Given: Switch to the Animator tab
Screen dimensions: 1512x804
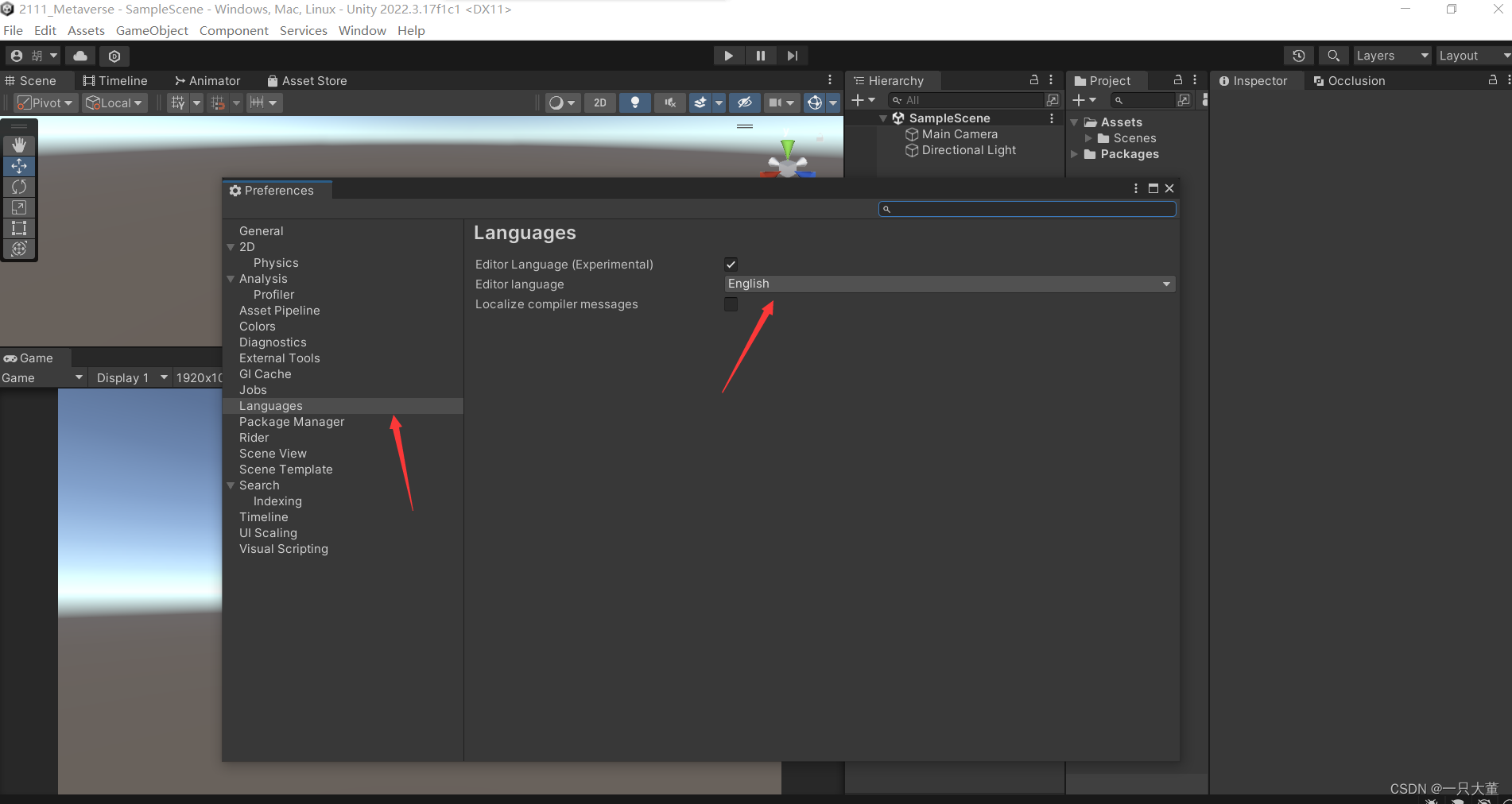Looking at the screenshot, I should pos(207,80).
